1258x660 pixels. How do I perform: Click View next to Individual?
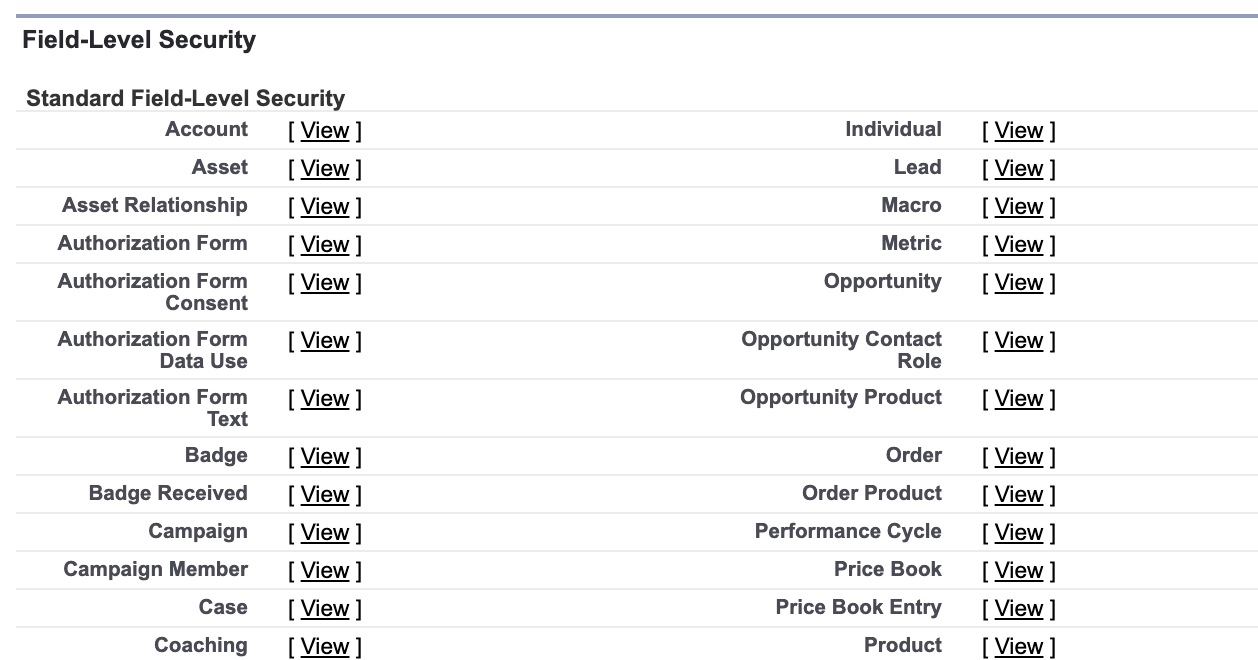pos(1019,131)
